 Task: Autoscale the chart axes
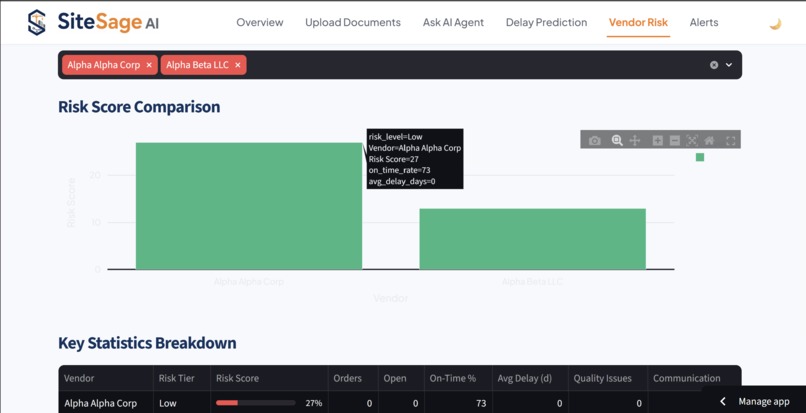(x=692, y=140)
